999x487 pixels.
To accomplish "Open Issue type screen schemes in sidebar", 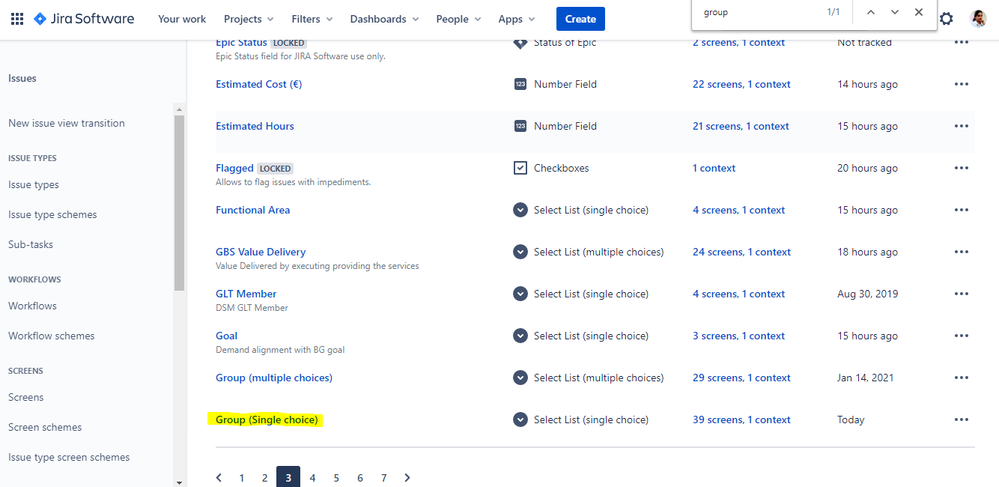I will coord(69,457).
